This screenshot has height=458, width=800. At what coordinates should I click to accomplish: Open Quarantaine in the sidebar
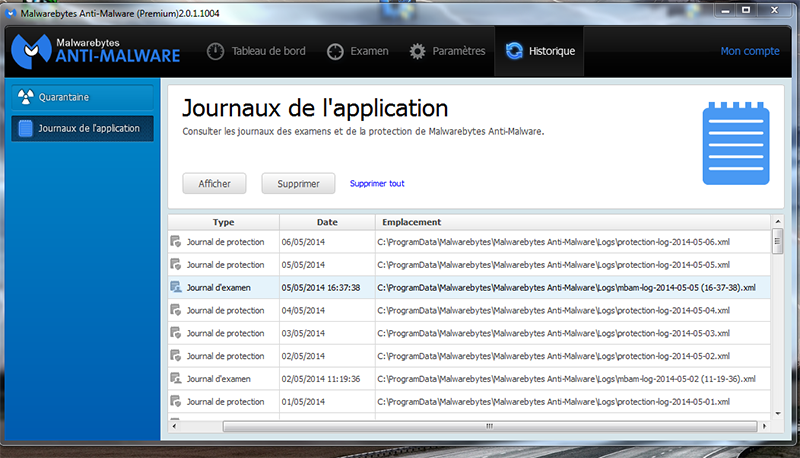[x=83, y=97]
